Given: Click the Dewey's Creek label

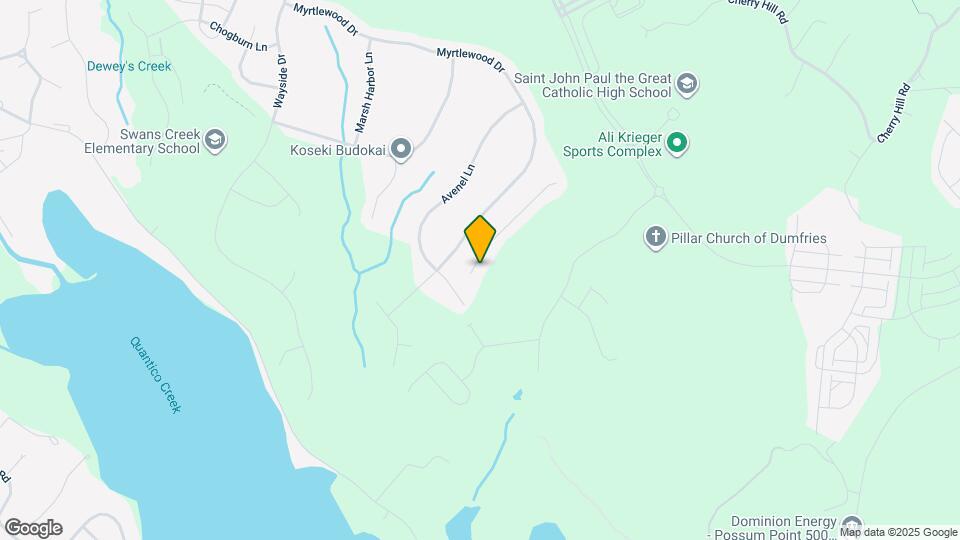Looking at the screenshot, I should pyautogui.click(x=129, y=66).
